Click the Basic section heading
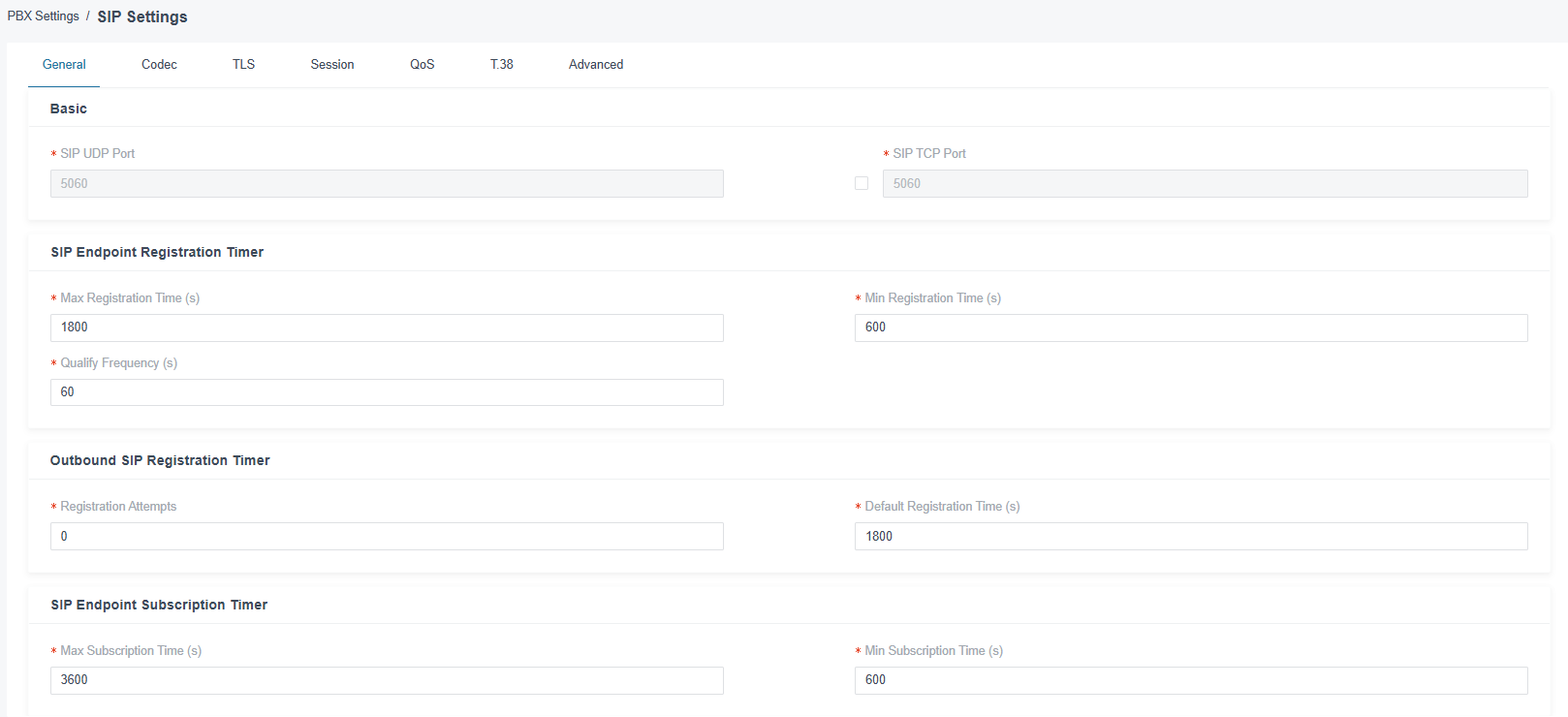 tap(69, 109)
